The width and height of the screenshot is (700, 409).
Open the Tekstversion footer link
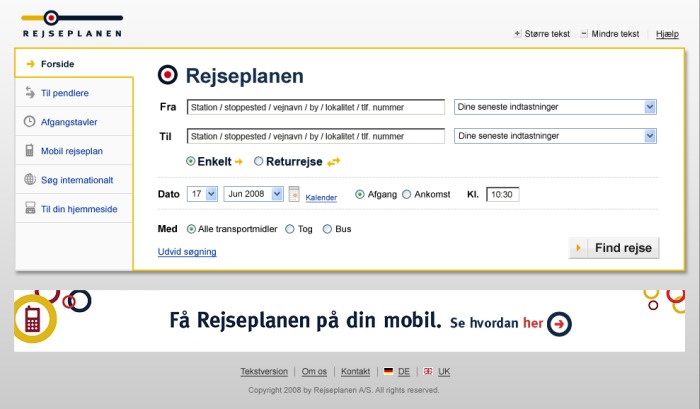click(264, 371)
